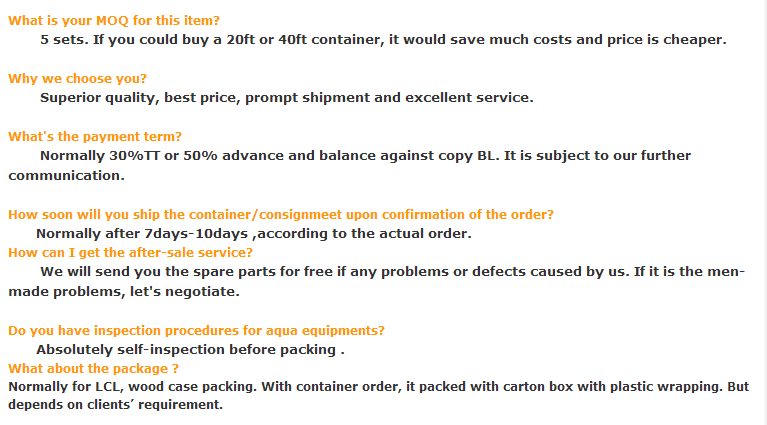Click the "What about the package ?" heading

[x=93, y=368]
